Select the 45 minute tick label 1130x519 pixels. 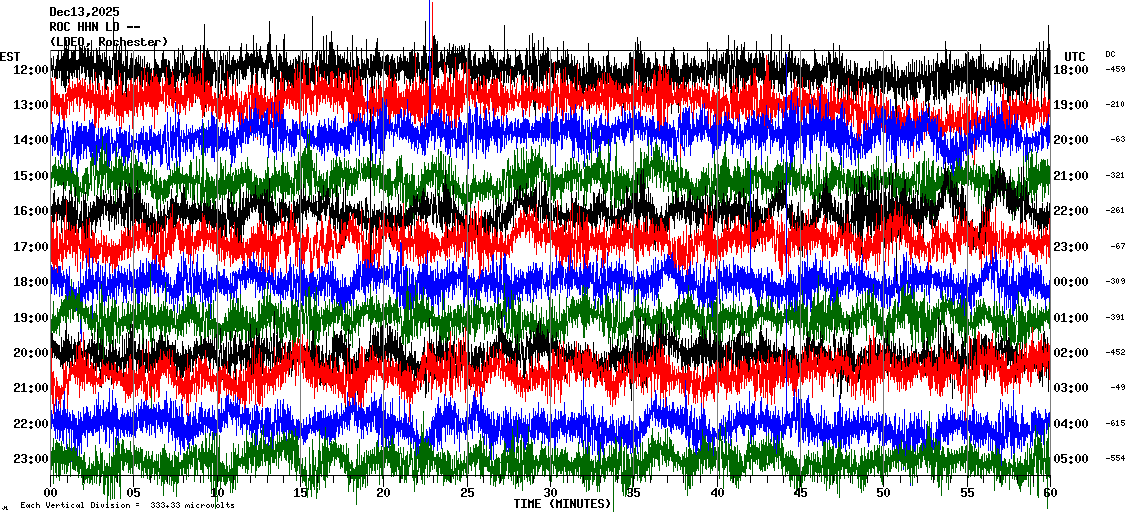click(x=800, y=493)
